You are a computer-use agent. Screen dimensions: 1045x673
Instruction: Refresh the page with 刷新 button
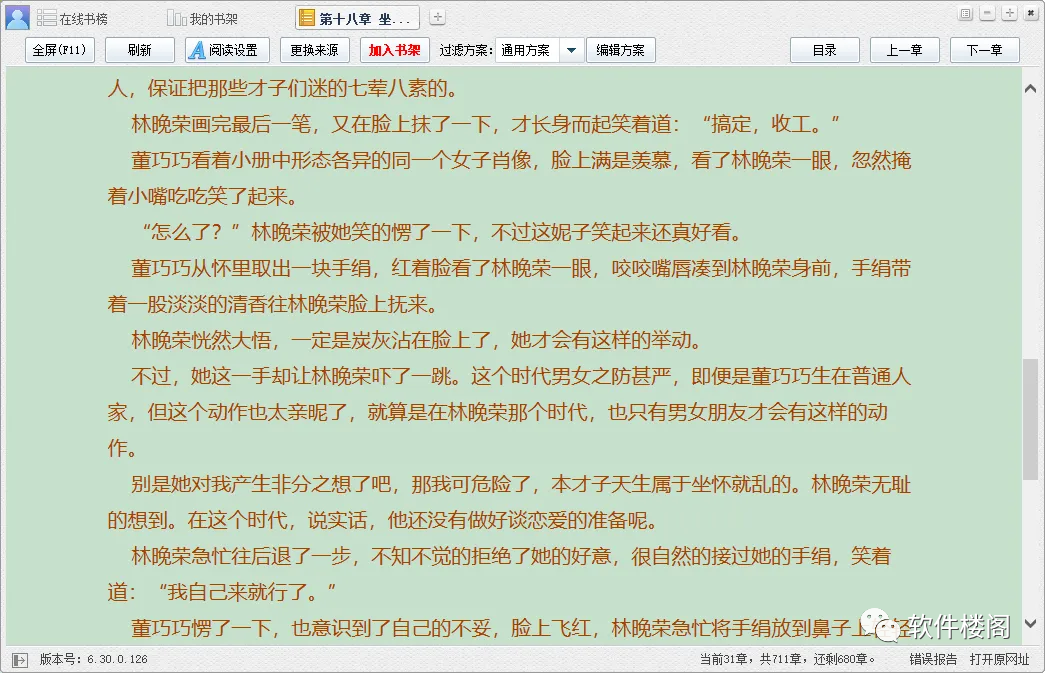[139, 49]
